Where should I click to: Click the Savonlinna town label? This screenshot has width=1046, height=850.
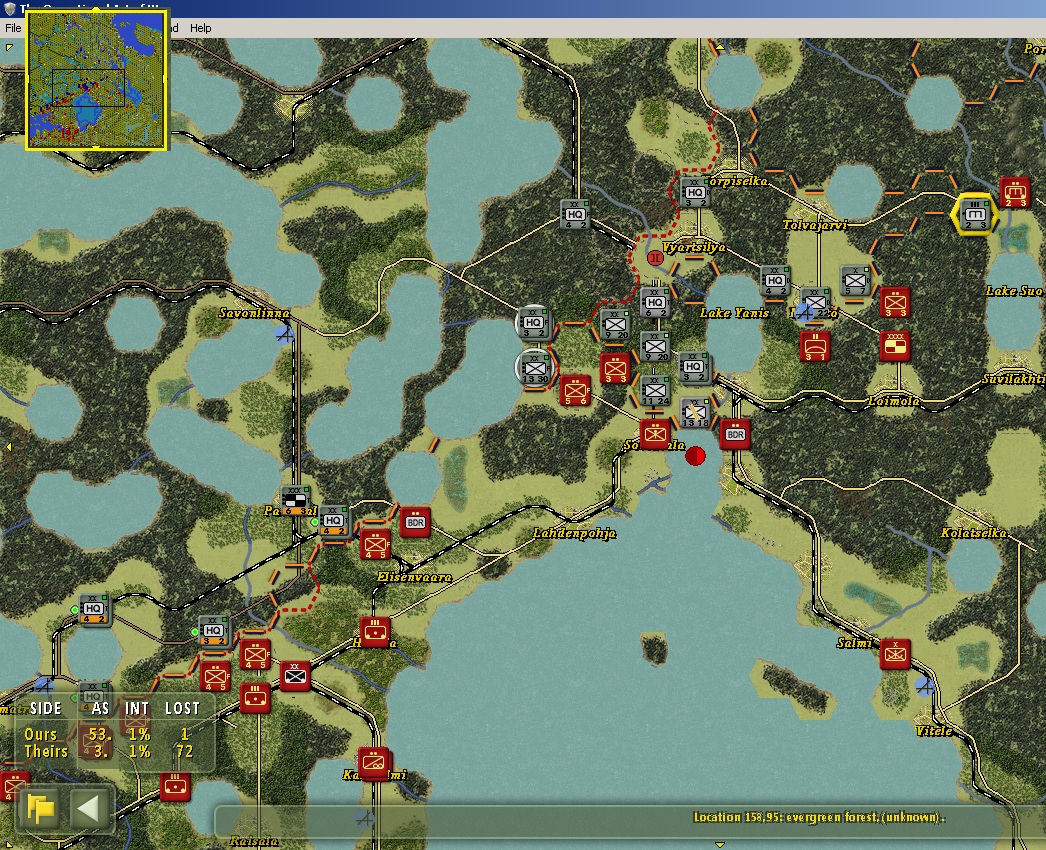point(255,313)
